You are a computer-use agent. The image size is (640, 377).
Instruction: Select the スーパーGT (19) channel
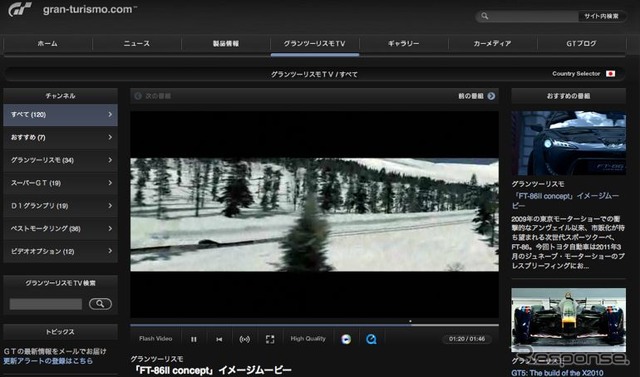click(x=60, y=183)
